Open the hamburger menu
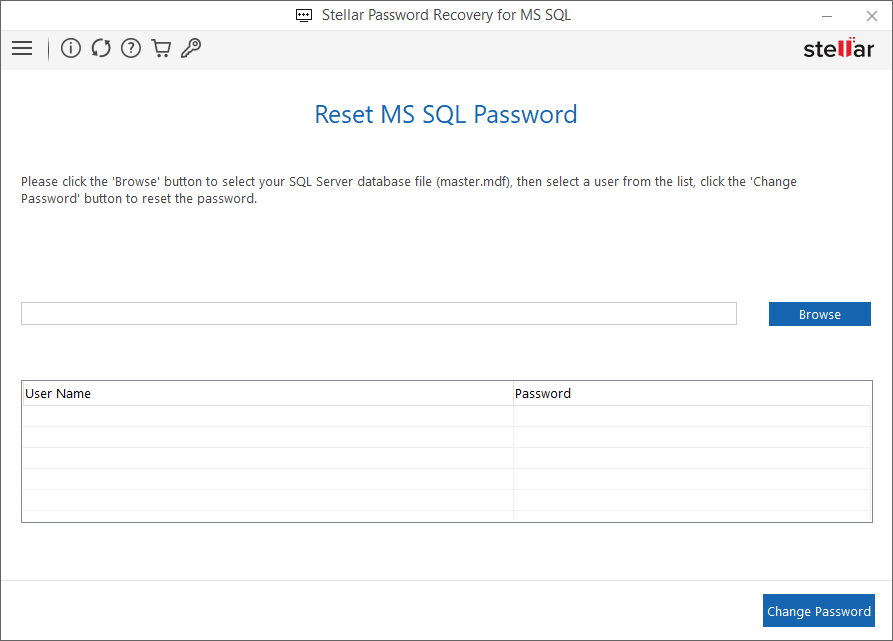893x641 pixels. 22,48
